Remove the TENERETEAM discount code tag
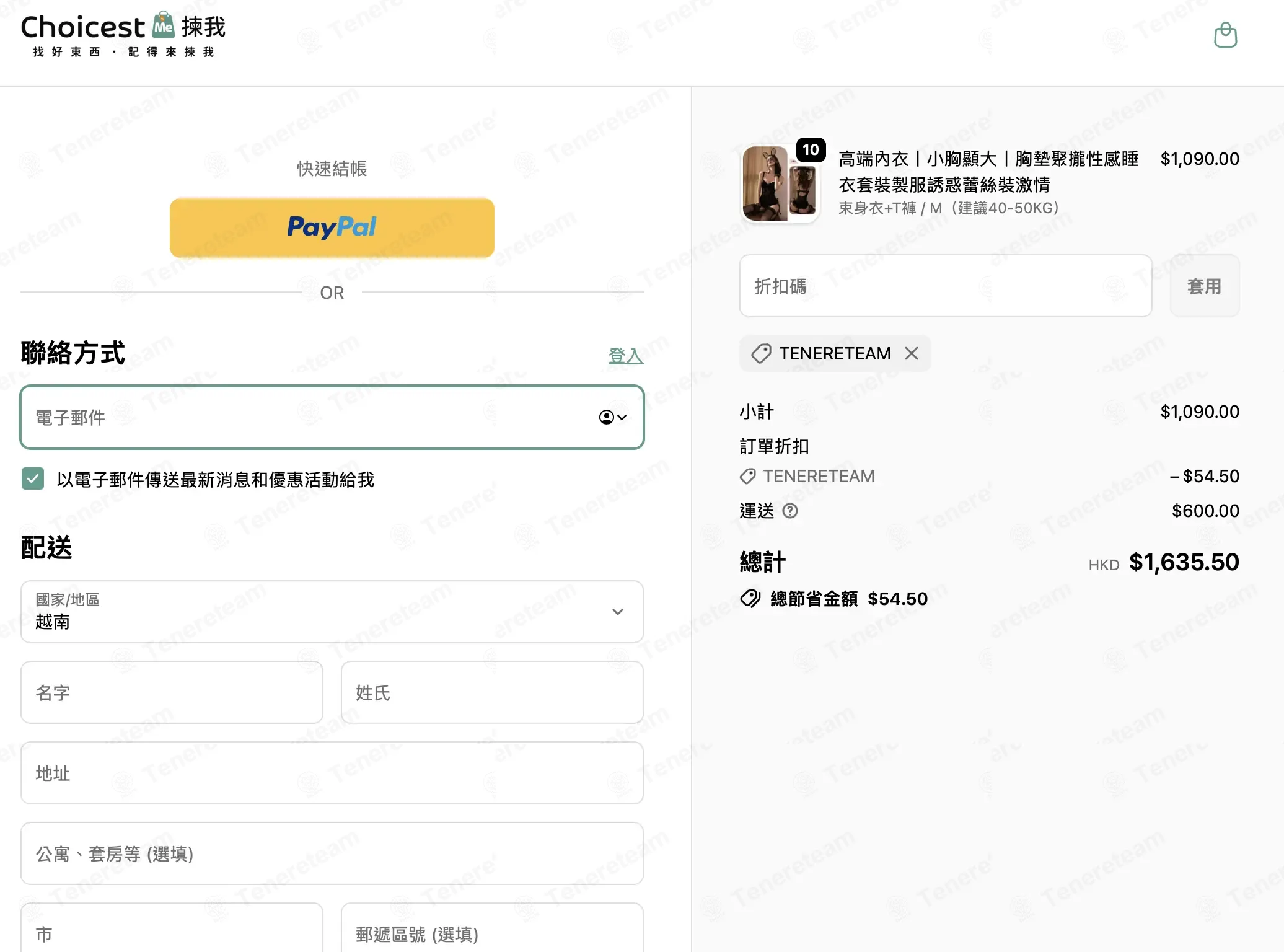This screenshot has width=1284, height=952. pos(911,353)
